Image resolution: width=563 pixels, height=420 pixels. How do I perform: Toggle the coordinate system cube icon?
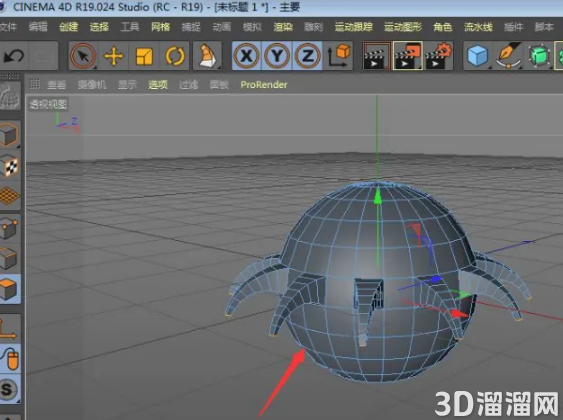(338, 56)
